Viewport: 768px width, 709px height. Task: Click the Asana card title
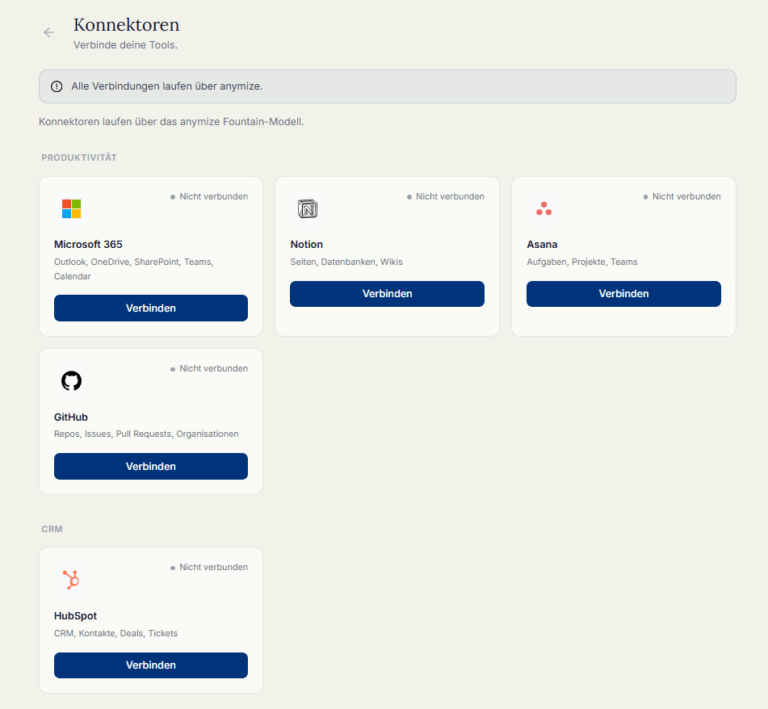[542, 244]
